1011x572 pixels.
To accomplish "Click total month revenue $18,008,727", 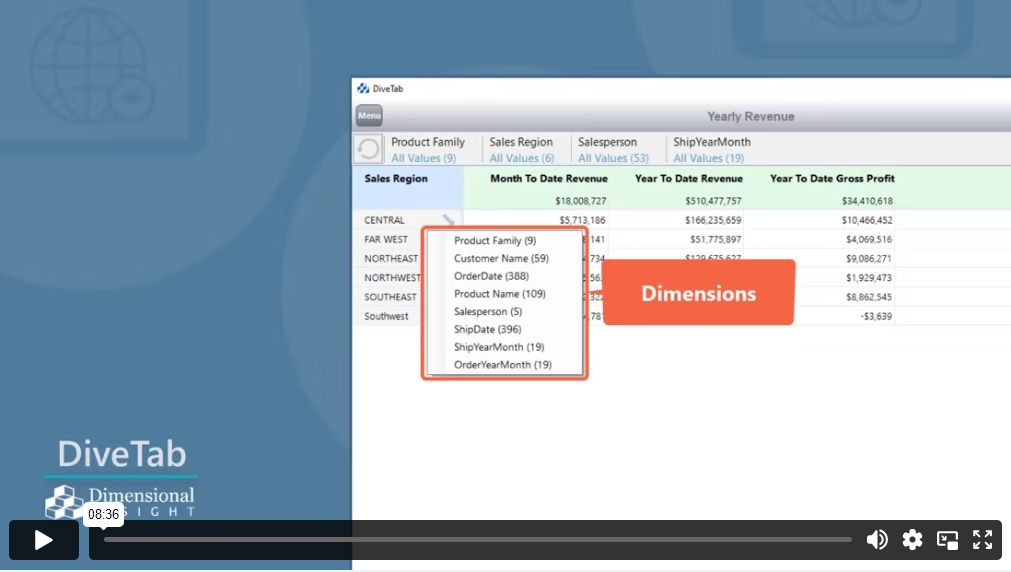I will [x=580, y=201].
